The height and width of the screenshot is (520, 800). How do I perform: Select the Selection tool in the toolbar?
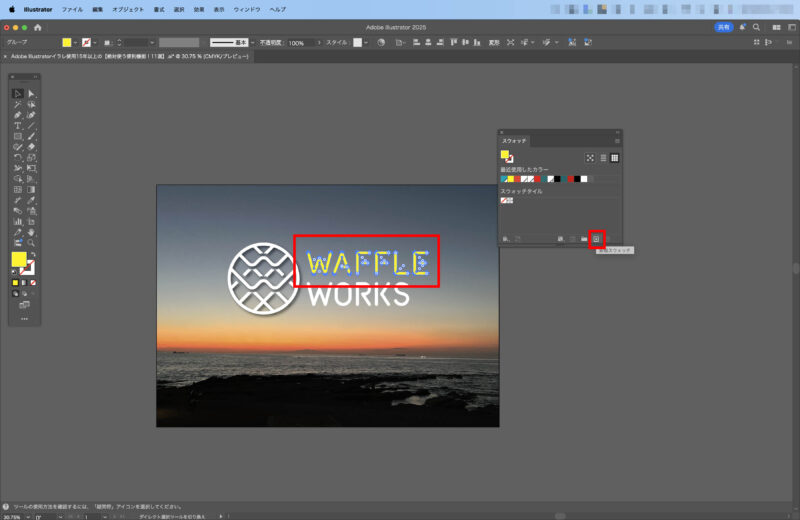tap(18, 93)
